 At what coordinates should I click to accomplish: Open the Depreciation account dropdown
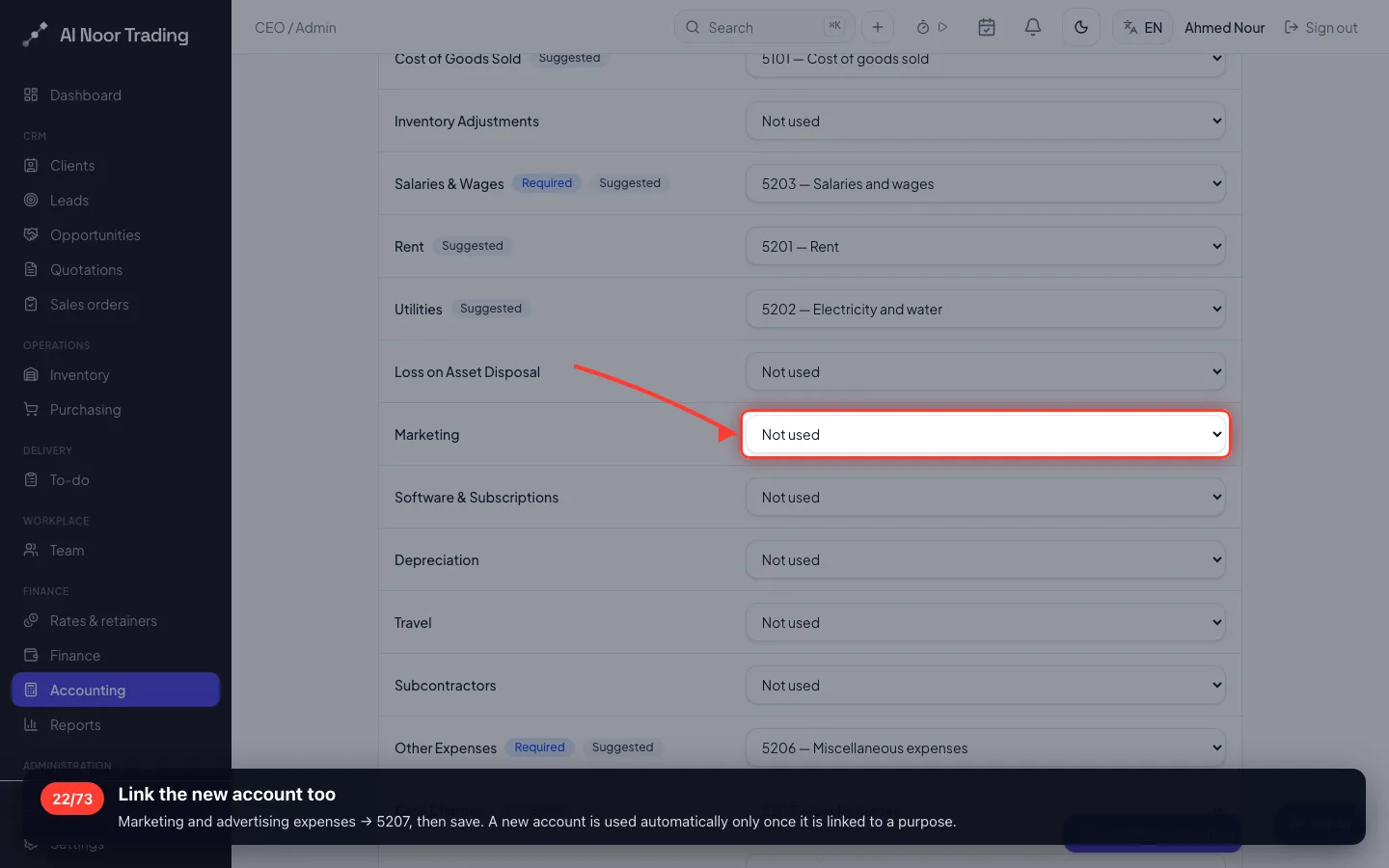(986, 559)
